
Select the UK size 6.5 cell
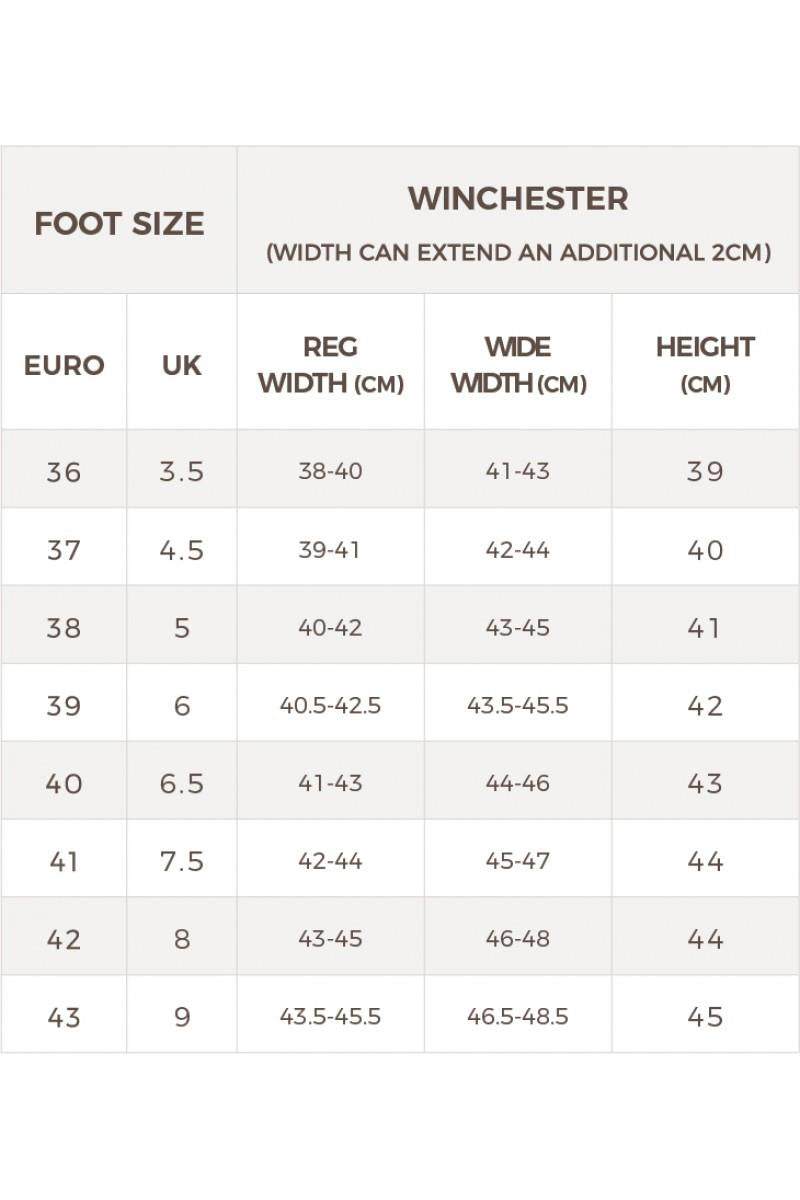(182, 783)
